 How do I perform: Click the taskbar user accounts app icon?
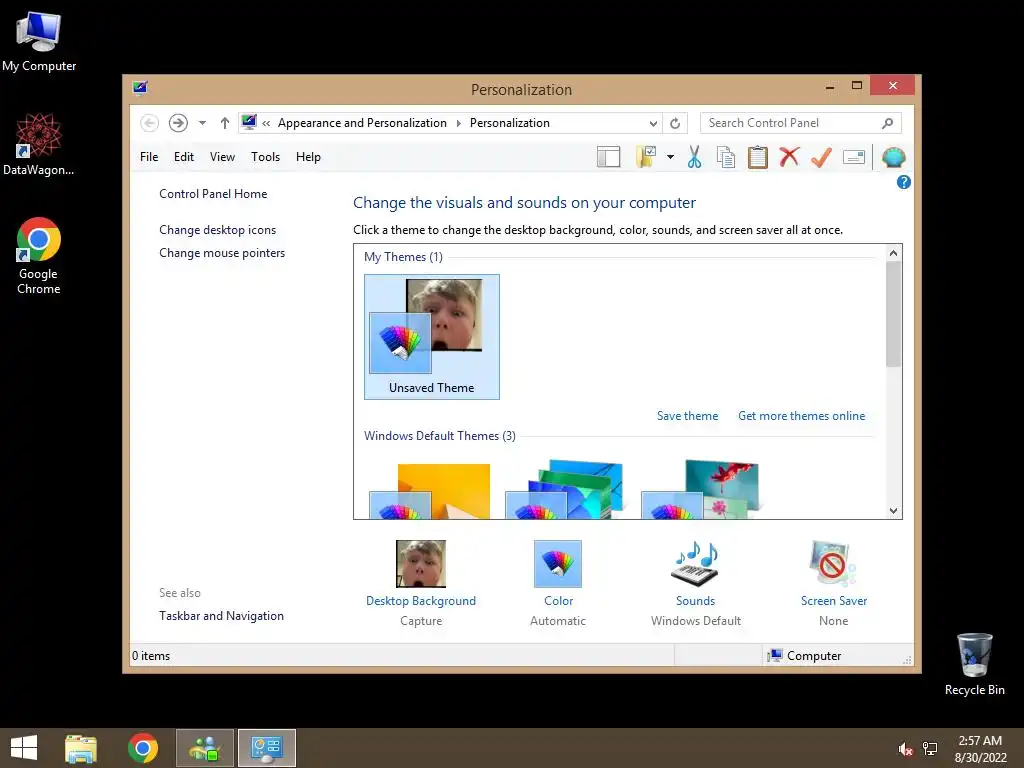click(205, 748)
